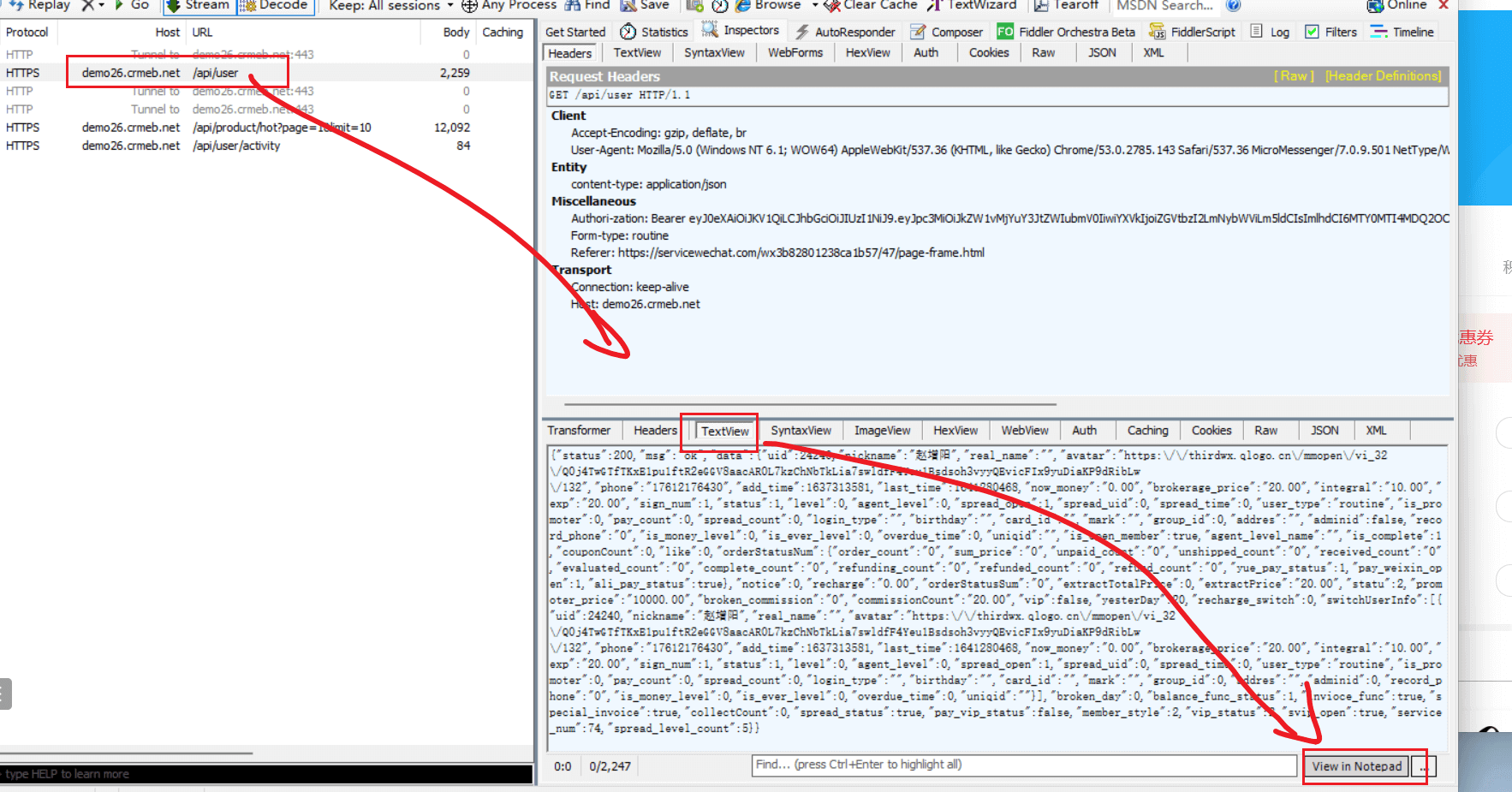Select the response XML tab
The image size is (1512, 792).
point(1377,431)
